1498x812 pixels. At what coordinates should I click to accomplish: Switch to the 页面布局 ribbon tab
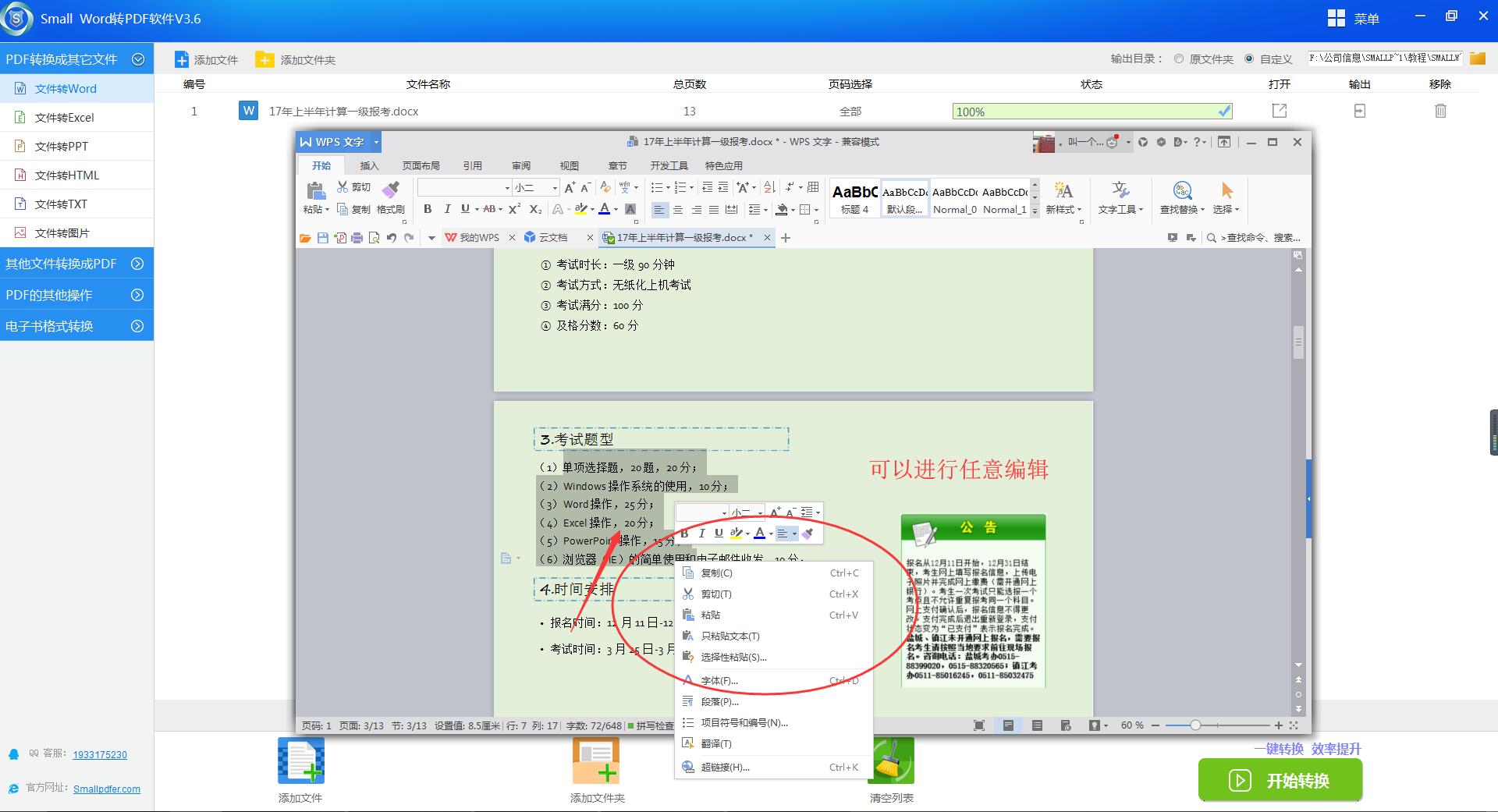(x=421, y=165)
